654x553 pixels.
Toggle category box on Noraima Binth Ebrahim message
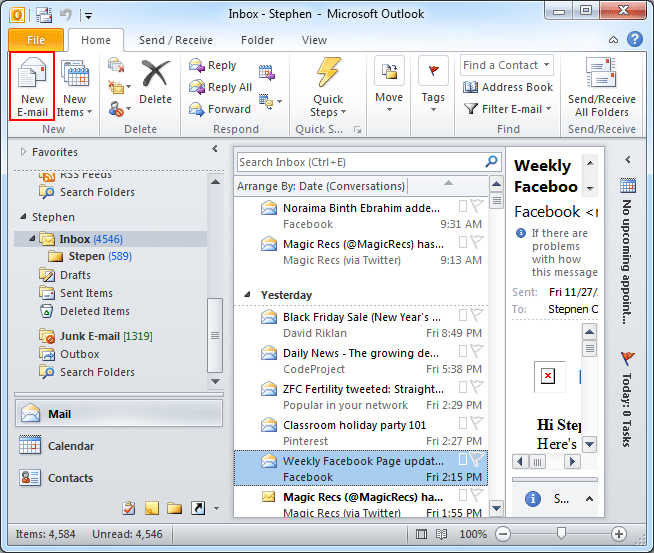click(463, 206)
